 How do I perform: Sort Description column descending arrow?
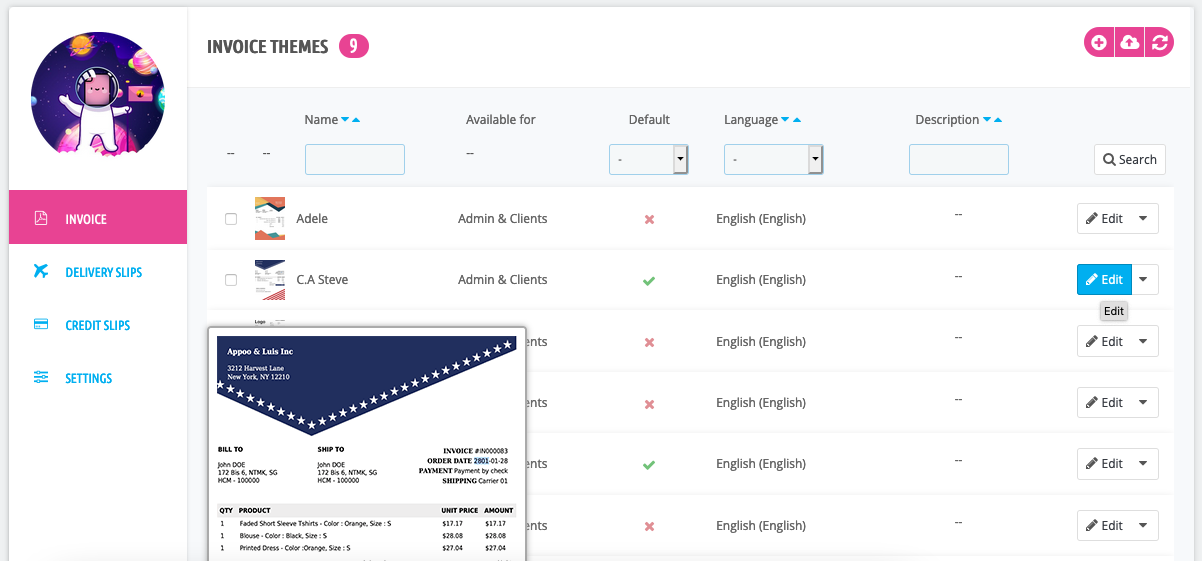[987, 120]
